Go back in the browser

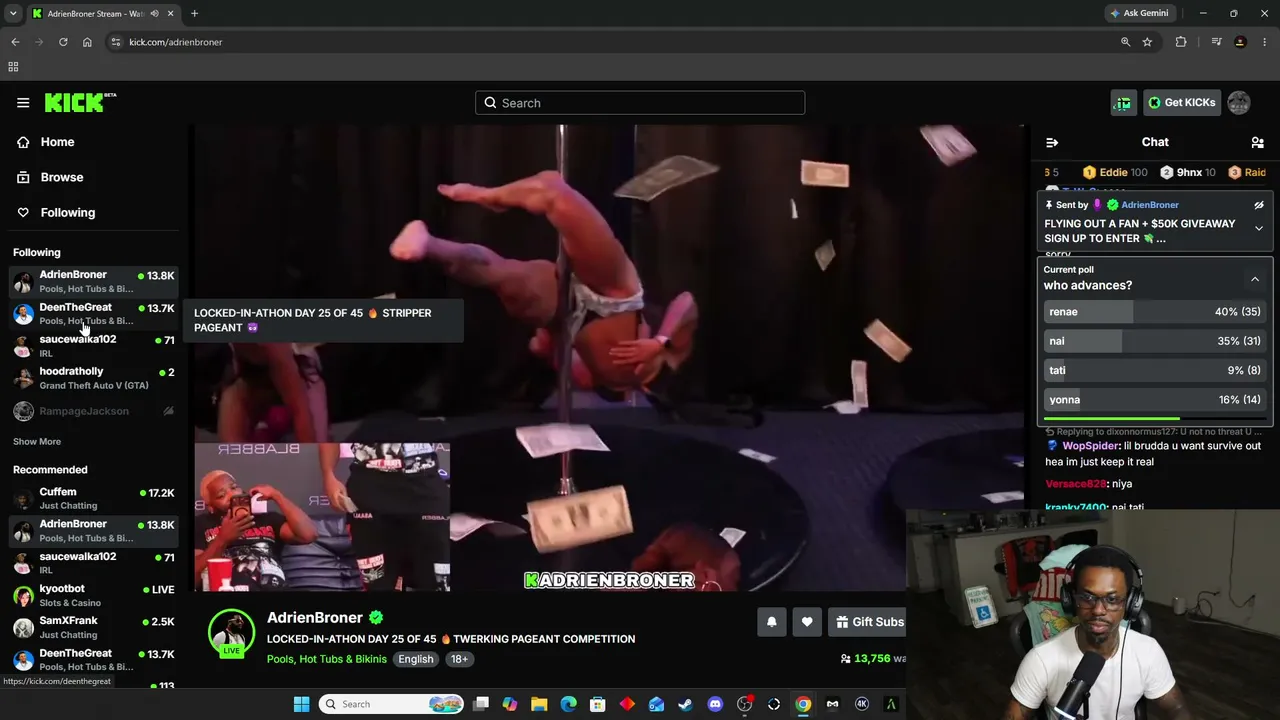(15, 42)
